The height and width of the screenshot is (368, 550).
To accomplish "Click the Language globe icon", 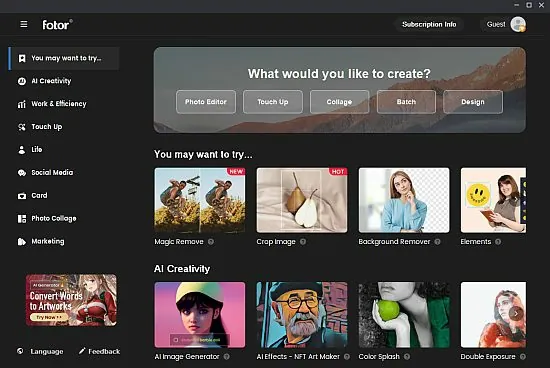I will pyautogui.click(x=20, y=351).
